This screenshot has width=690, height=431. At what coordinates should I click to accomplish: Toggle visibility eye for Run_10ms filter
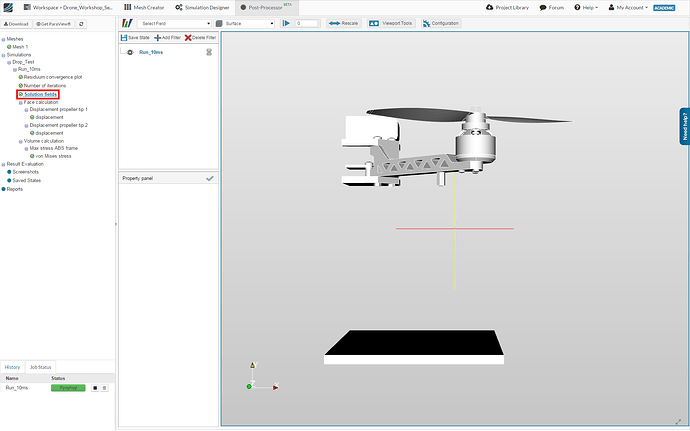130,51
